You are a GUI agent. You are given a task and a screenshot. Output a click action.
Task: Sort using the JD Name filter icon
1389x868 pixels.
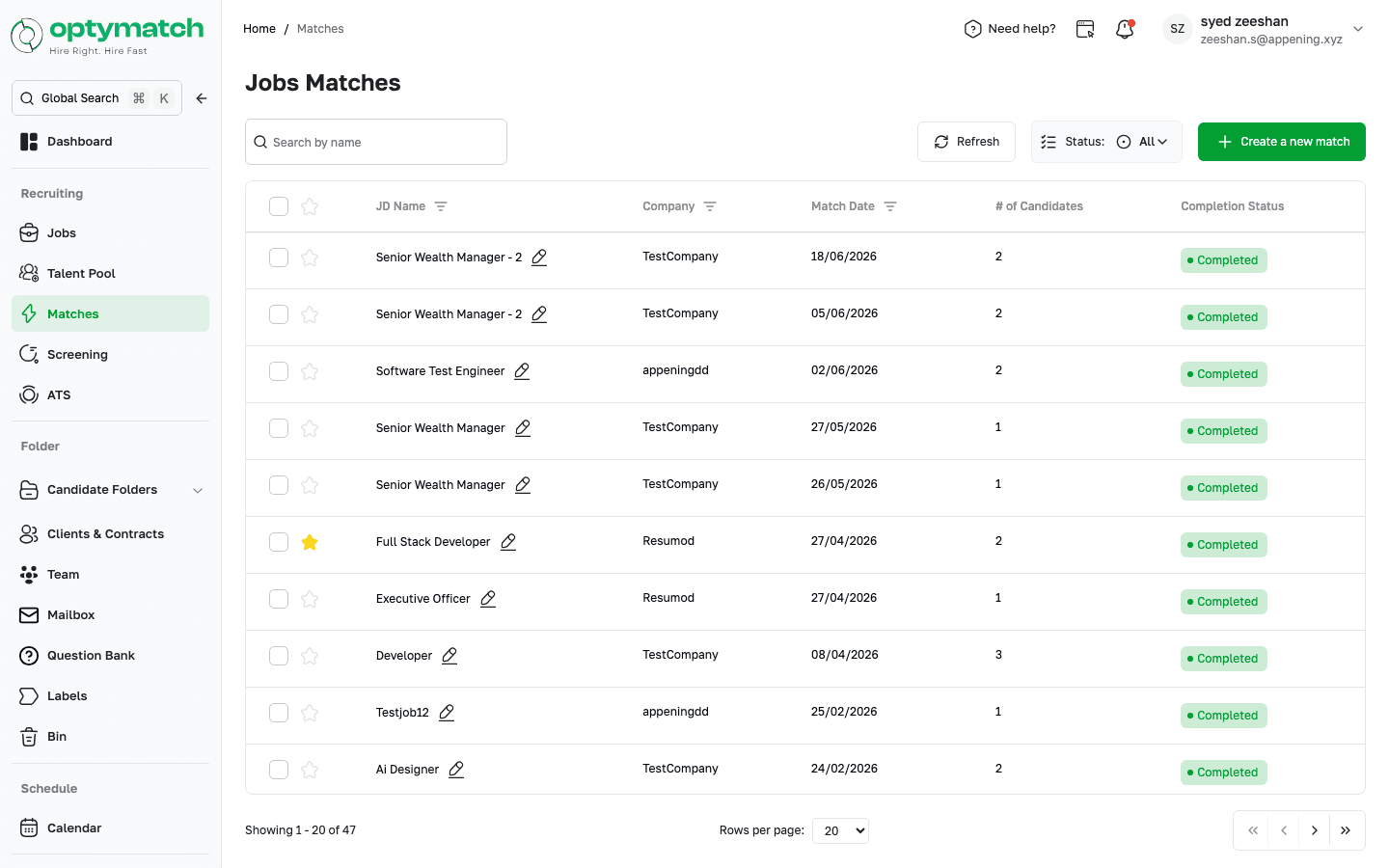(x=441, y=206)
